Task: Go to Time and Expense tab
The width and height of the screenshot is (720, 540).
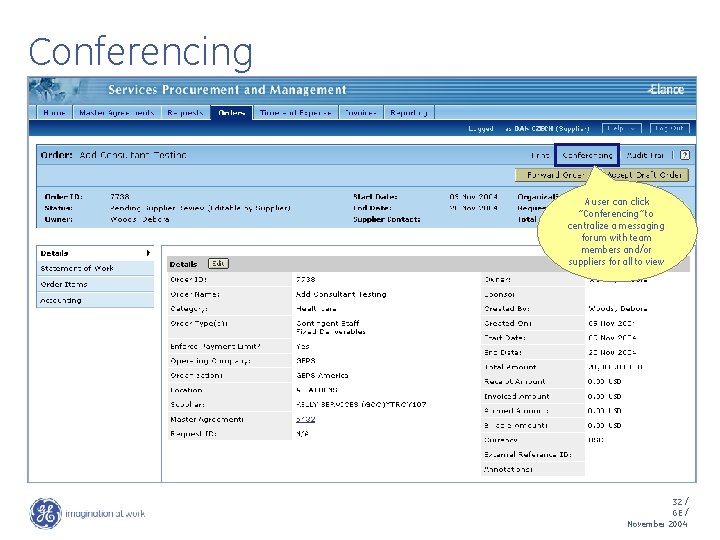Action: tap(296, 112)
